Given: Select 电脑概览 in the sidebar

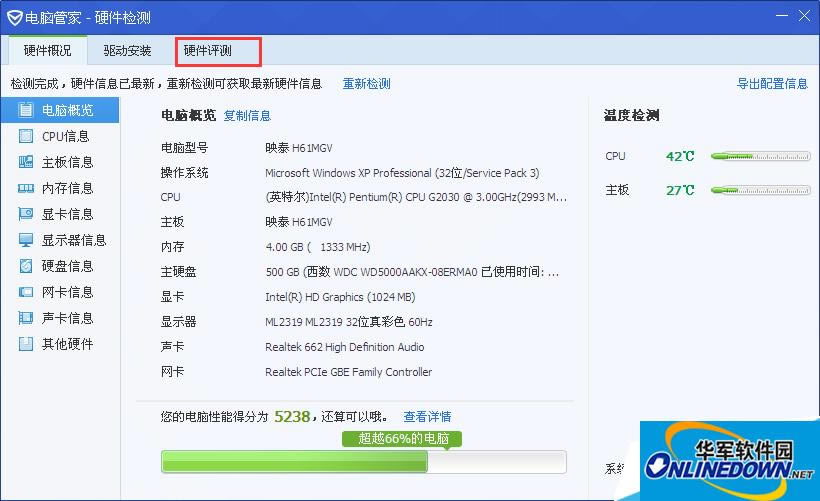Looking at the screenshot, I should 60,110.
